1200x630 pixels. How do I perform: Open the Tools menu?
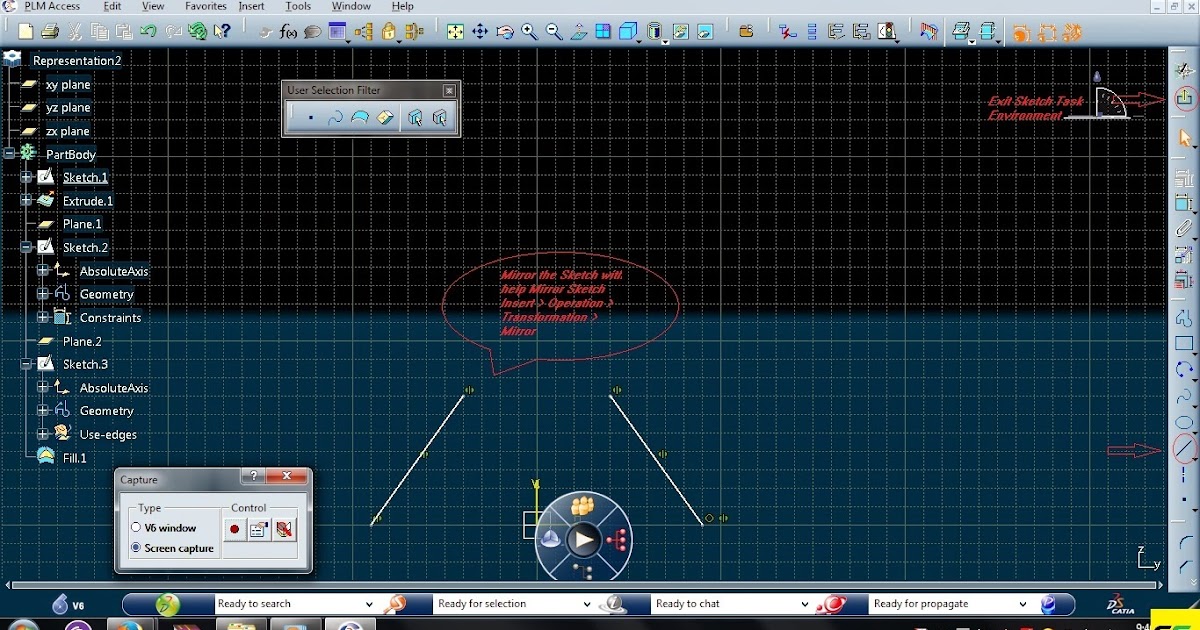click(x=297, y=6)
